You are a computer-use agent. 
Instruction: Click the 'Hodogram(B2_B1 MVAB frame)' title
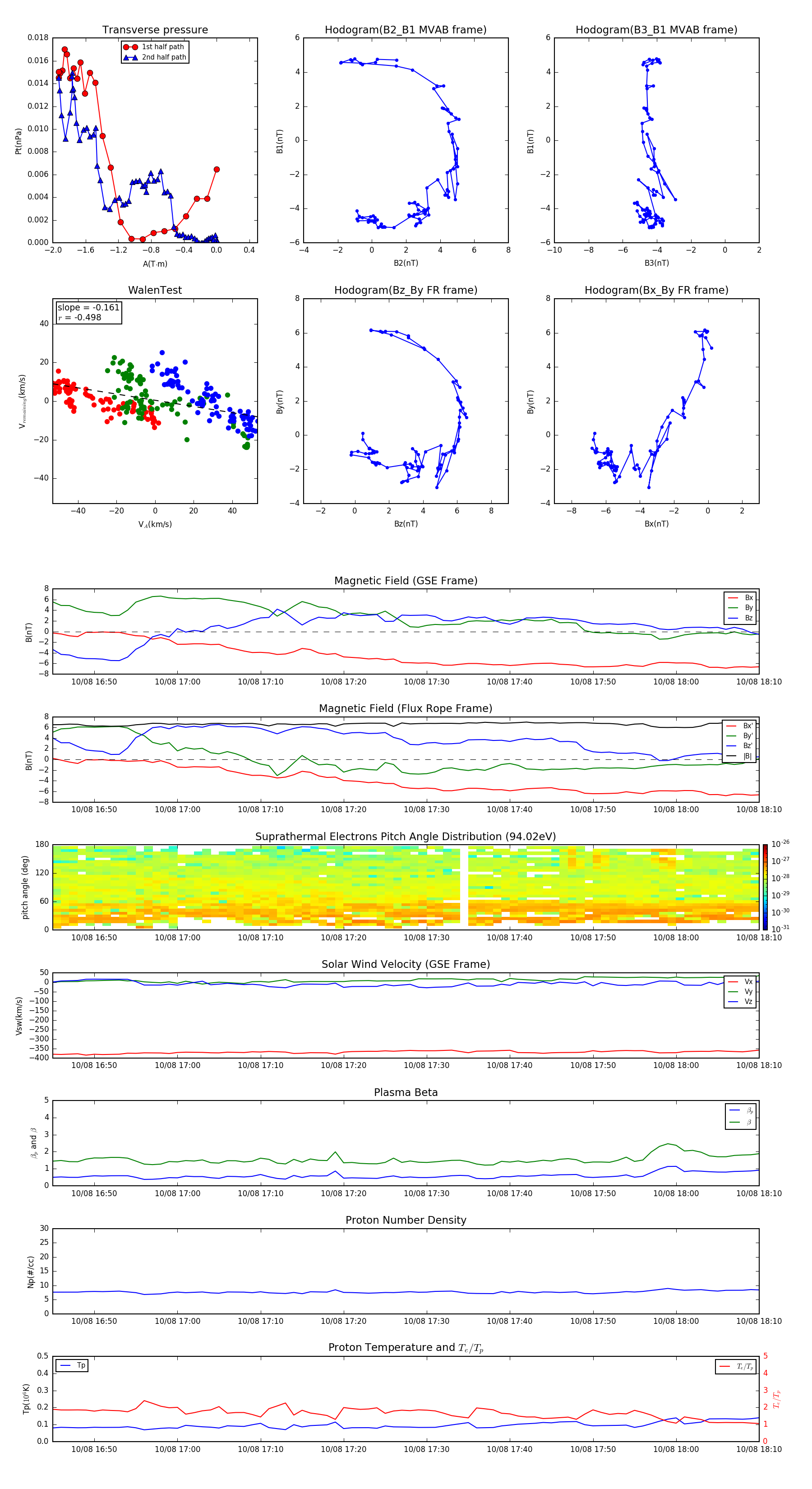[x=406, y=30]
